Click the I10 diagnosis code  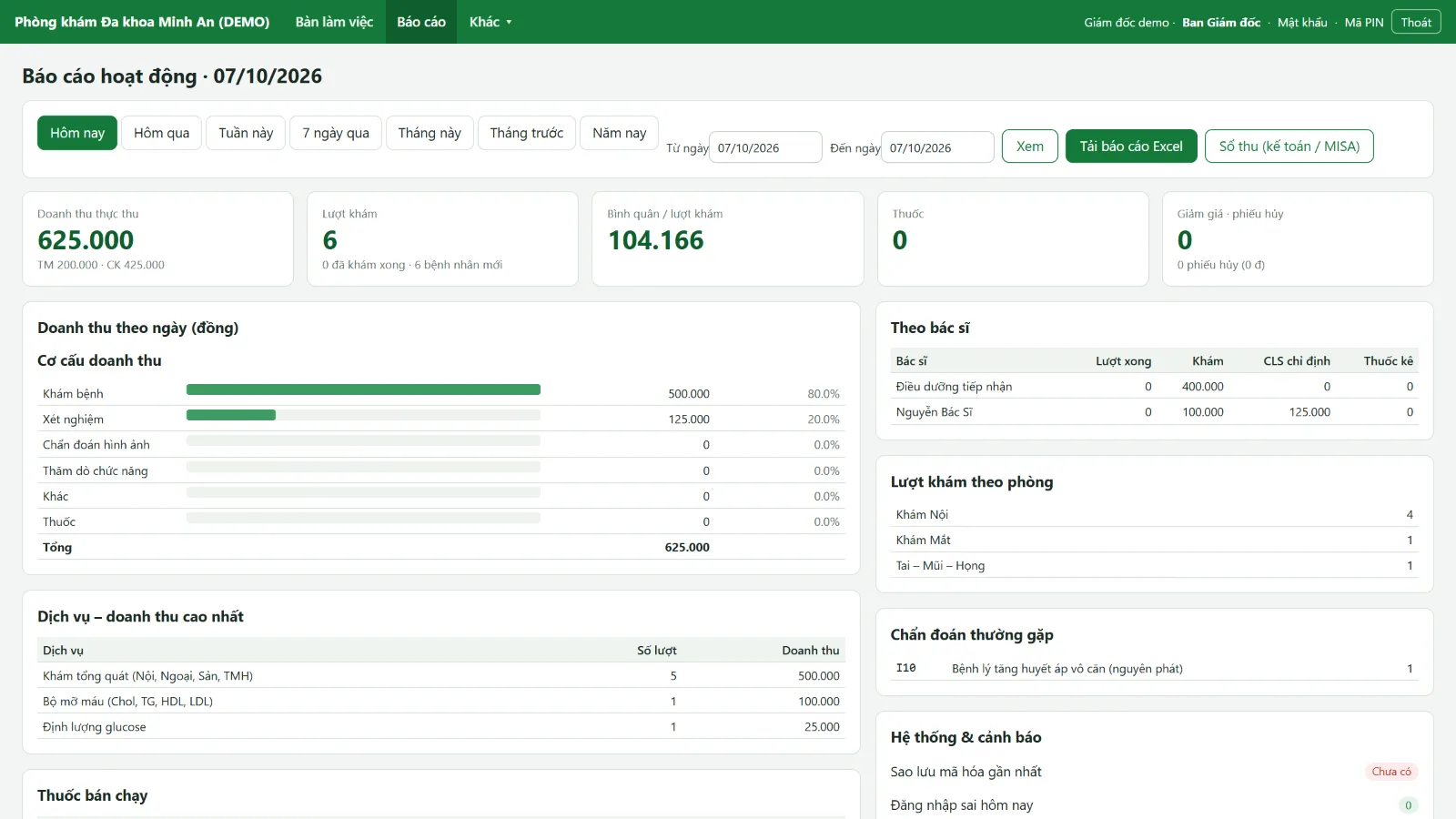click(905, 668)
